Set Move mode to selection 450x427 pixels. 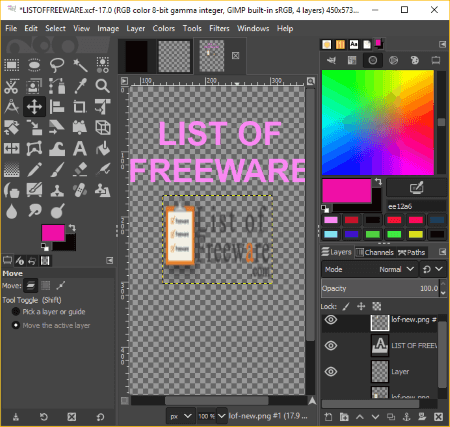[46, 285]
